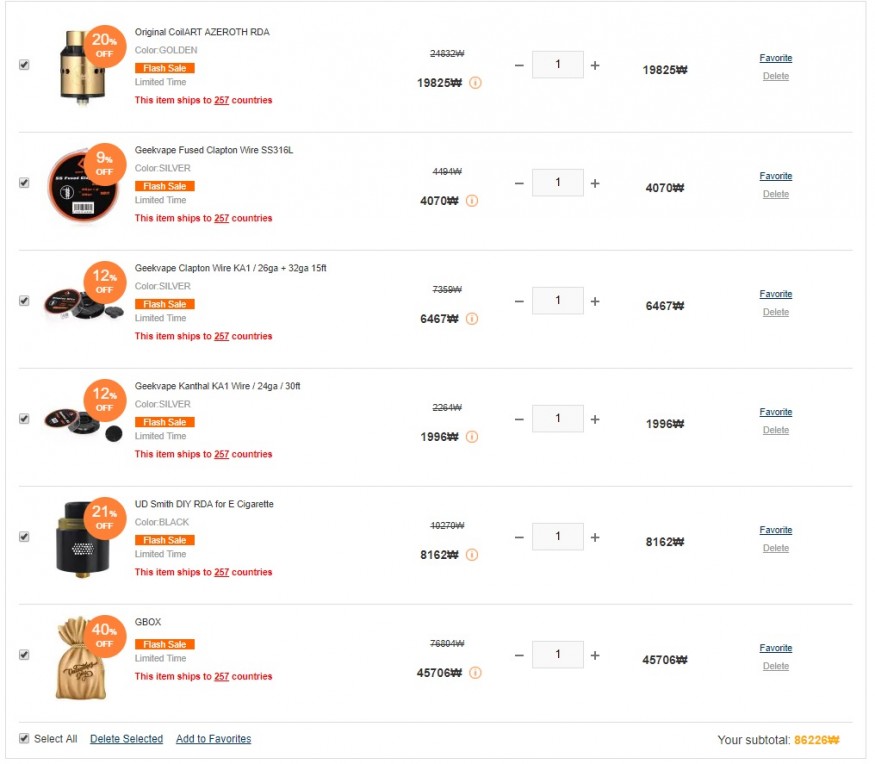Toggle the Select All checkbox

coord(24,739)
